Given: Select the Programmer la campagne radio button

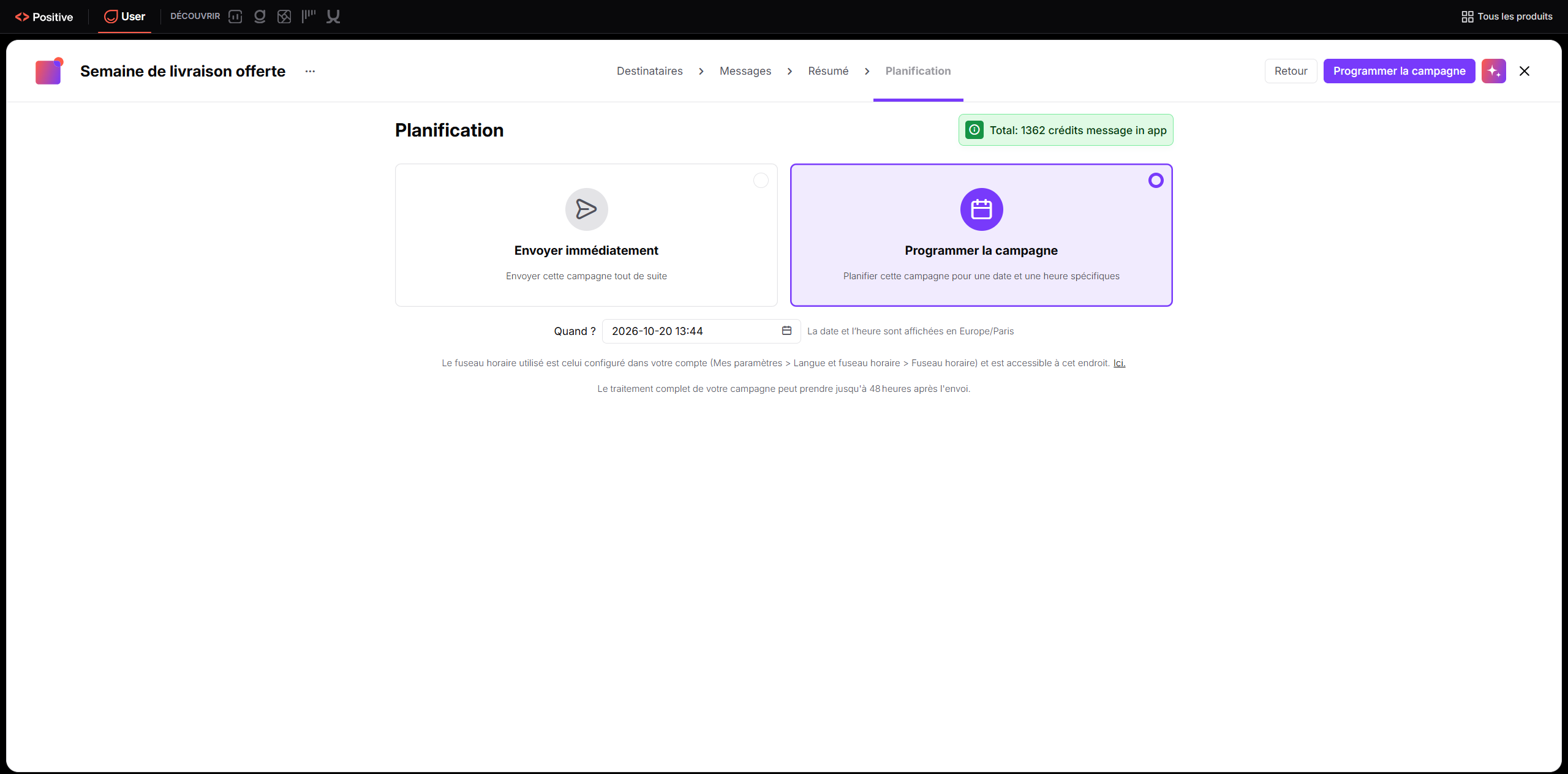Looking at the screenshot, I should [1156, 181].
